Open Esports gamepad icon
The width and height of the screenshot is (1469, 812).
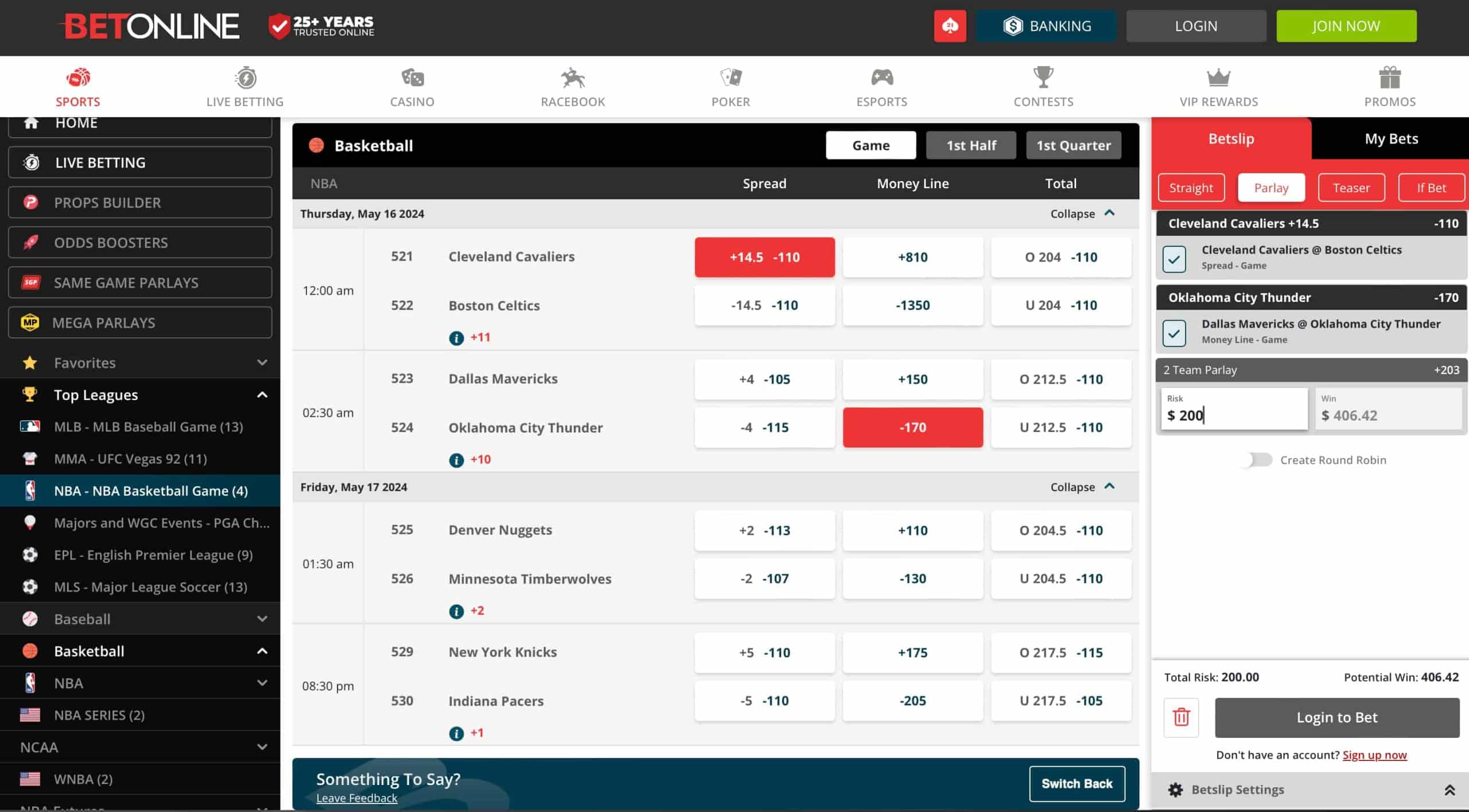tap(882, 77)
